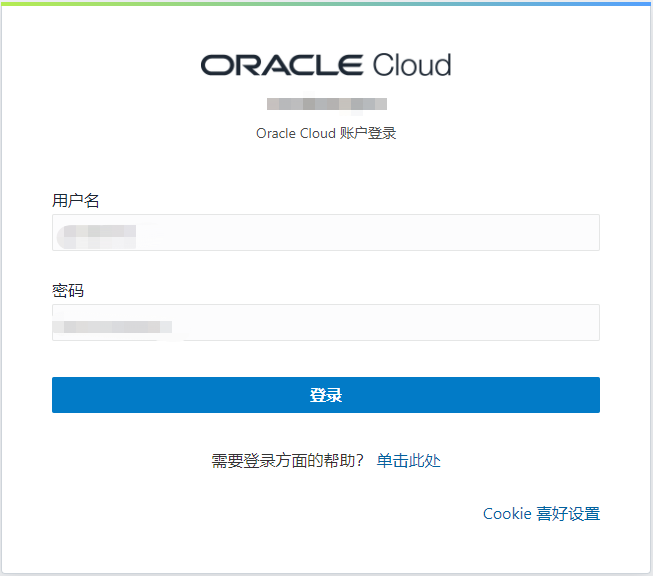Click the blue 登录 button
Viewport: 653px width, 576px height.
click(x=326, y=395)
